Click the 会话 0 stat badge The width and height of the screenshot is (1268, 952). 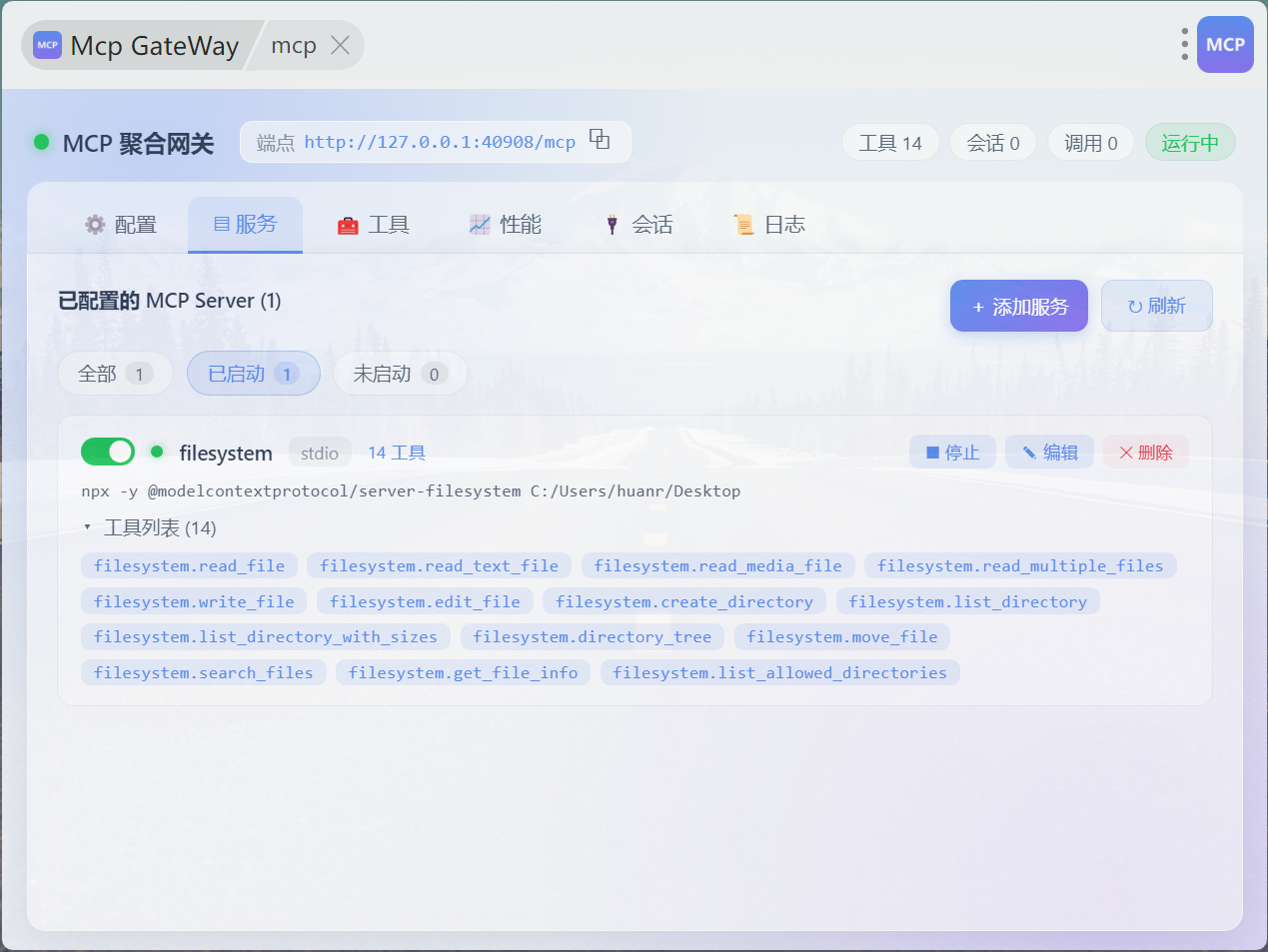click(993, 143)
